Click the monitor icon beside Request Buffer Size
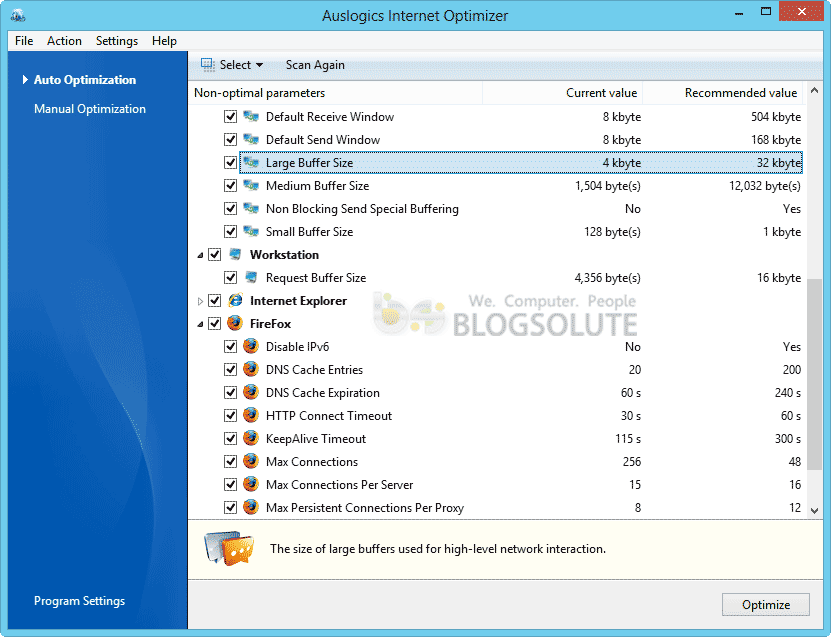The height and width of the screenshot is (637, 831). click(x=251, y=277)
